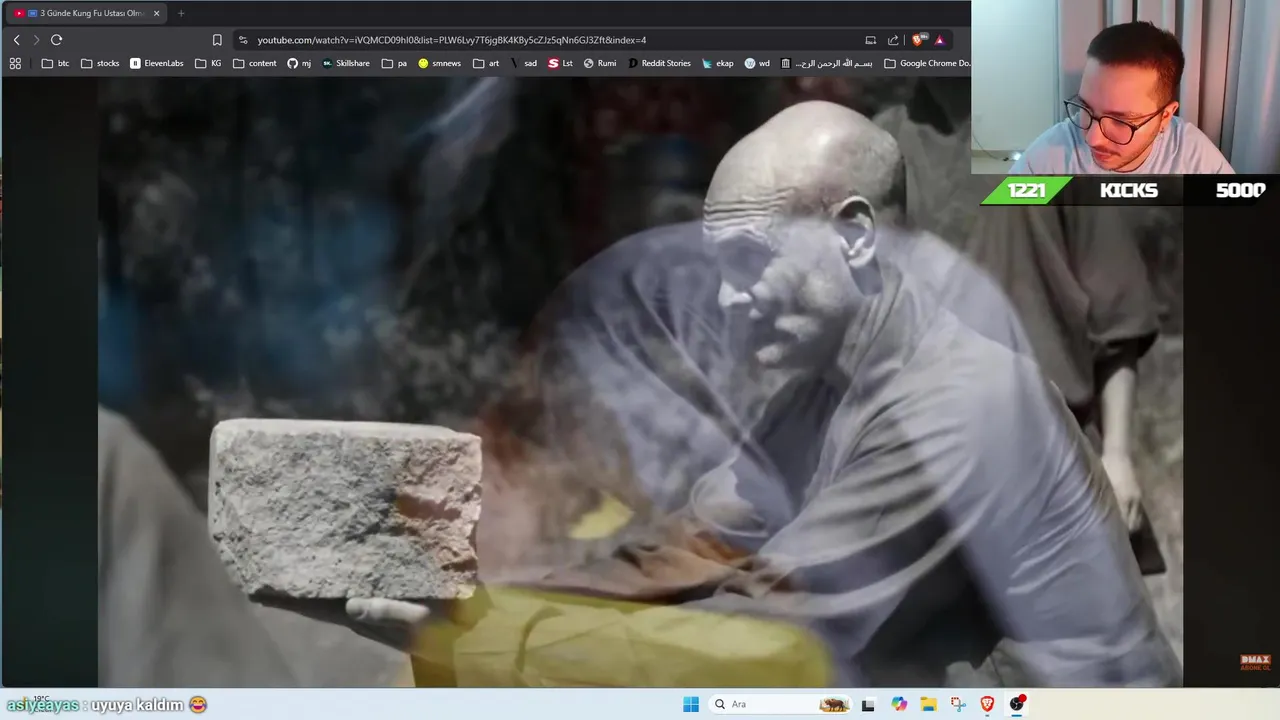The image size is (1280, 720).
Task: Open Task View from the taskbar
Action: click(868, 704)
